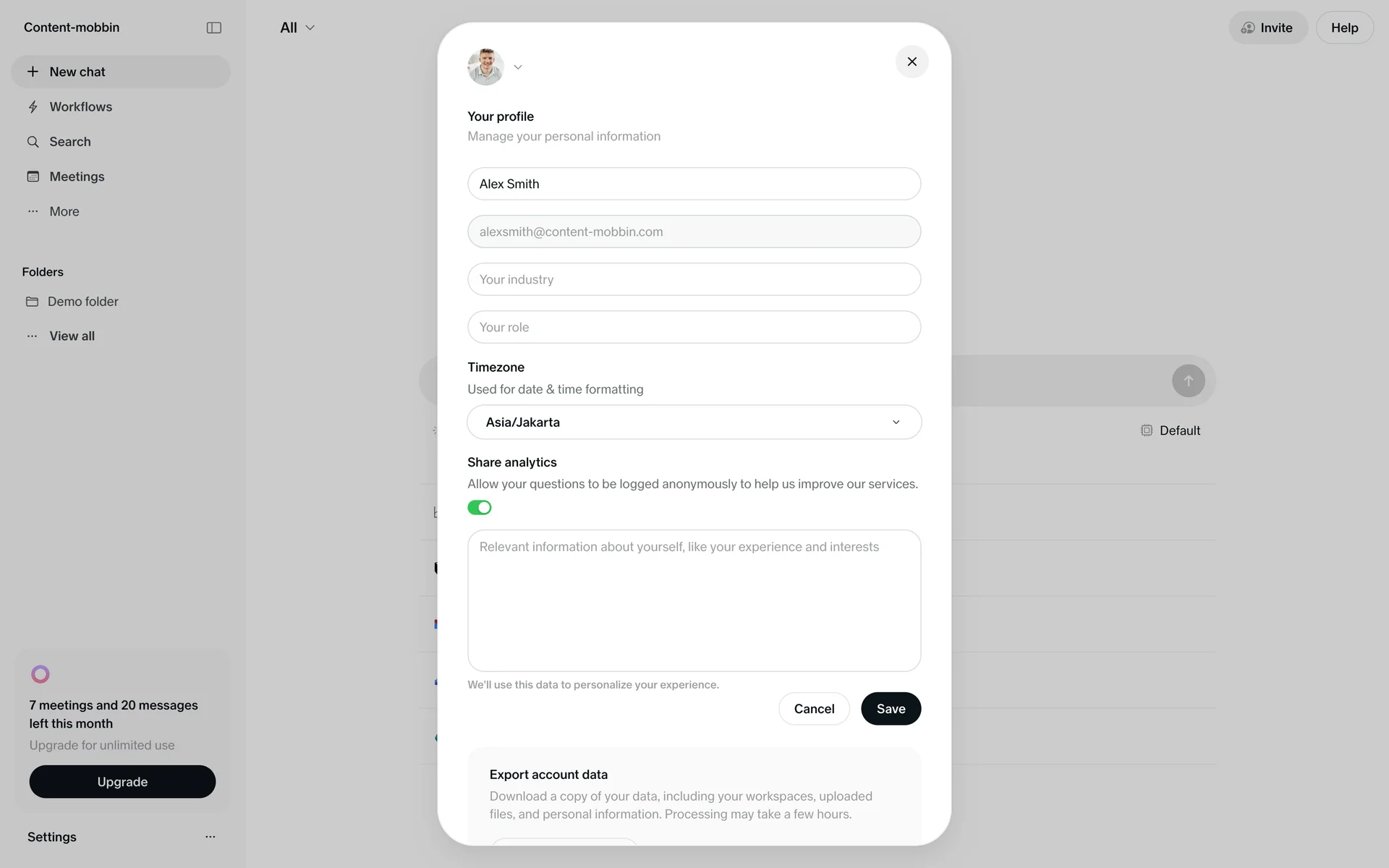The width and height of the screenshot is (1389, 868).
Task: Click the Your industry field
Action: tap(694, 279)
